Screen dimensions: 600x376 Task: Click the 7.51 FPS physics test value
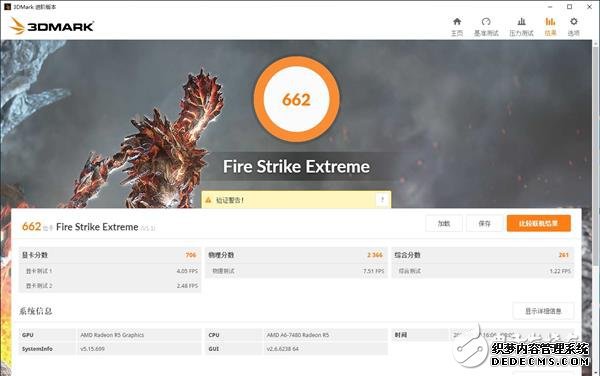point(373,271)
